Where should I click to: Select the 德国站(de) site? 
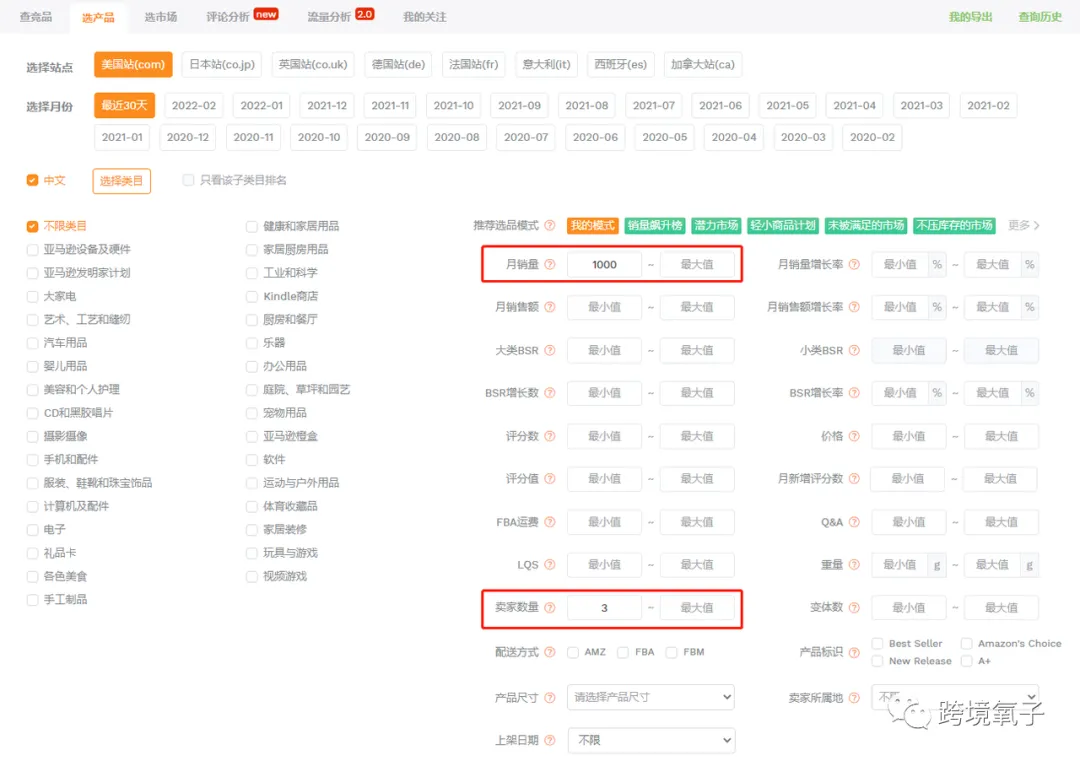[398, 64]
